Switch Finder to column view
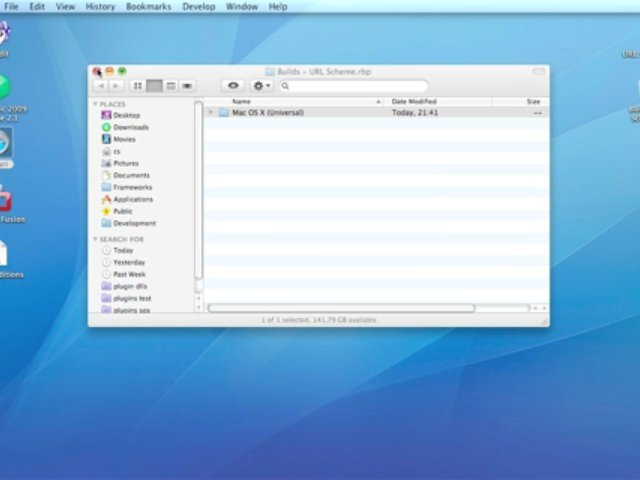This screenshot has width=640, height=480. pos(171,86)
